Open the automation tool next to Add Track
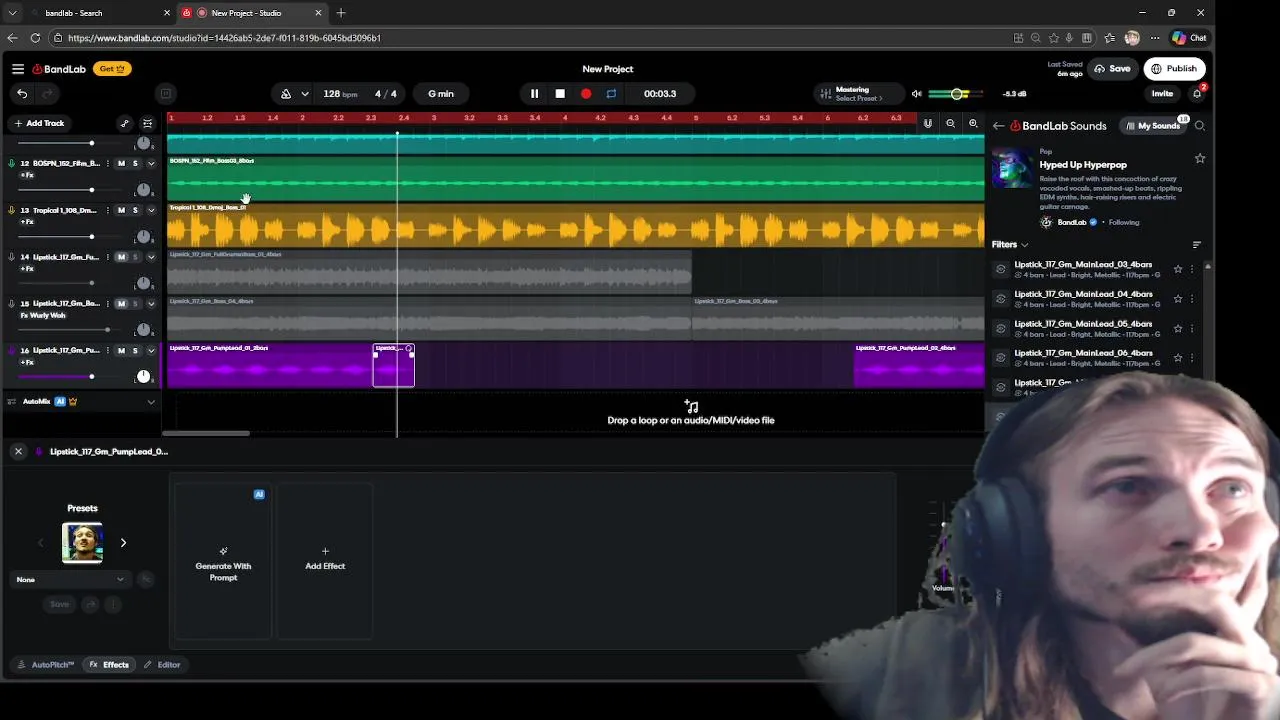The width and height of the screenshot is (1280, 720). tap(124, 123)
